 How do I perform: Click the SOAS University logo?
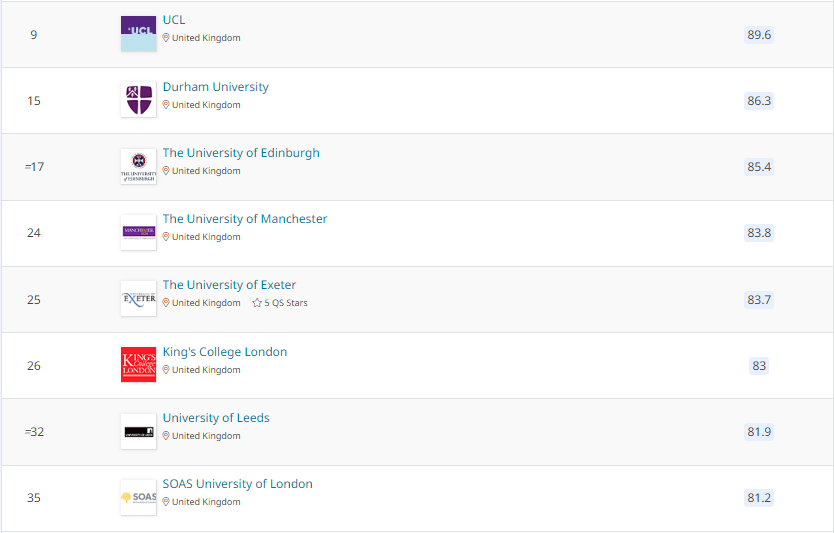point(138,497)
